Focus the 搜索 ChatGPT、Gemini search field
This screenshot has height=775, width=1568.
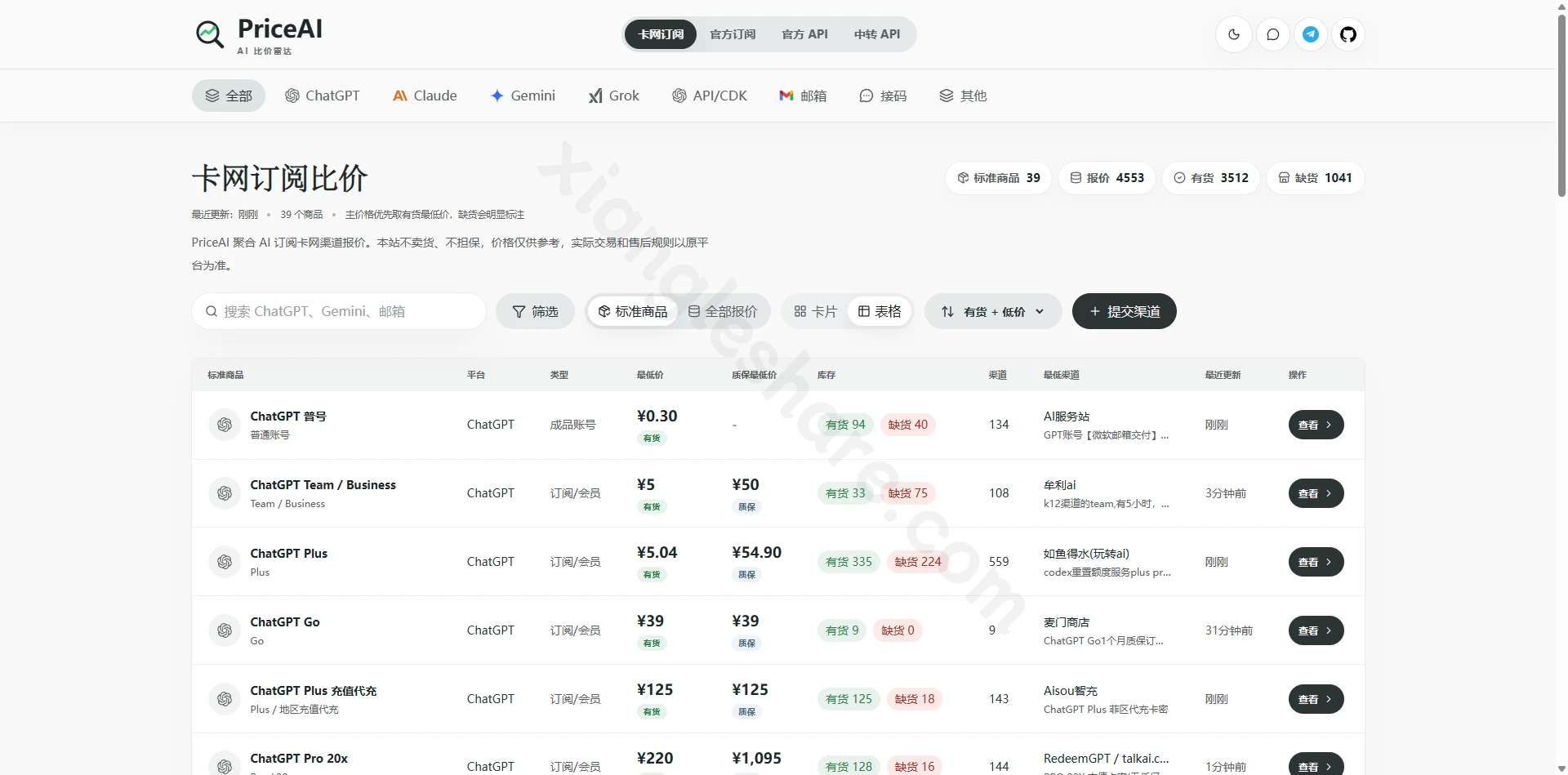[339, 311]
